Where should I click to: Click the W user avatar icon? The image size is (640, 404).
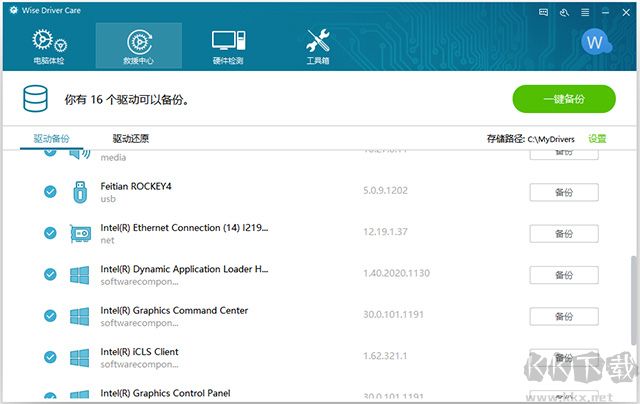point(595,42)
